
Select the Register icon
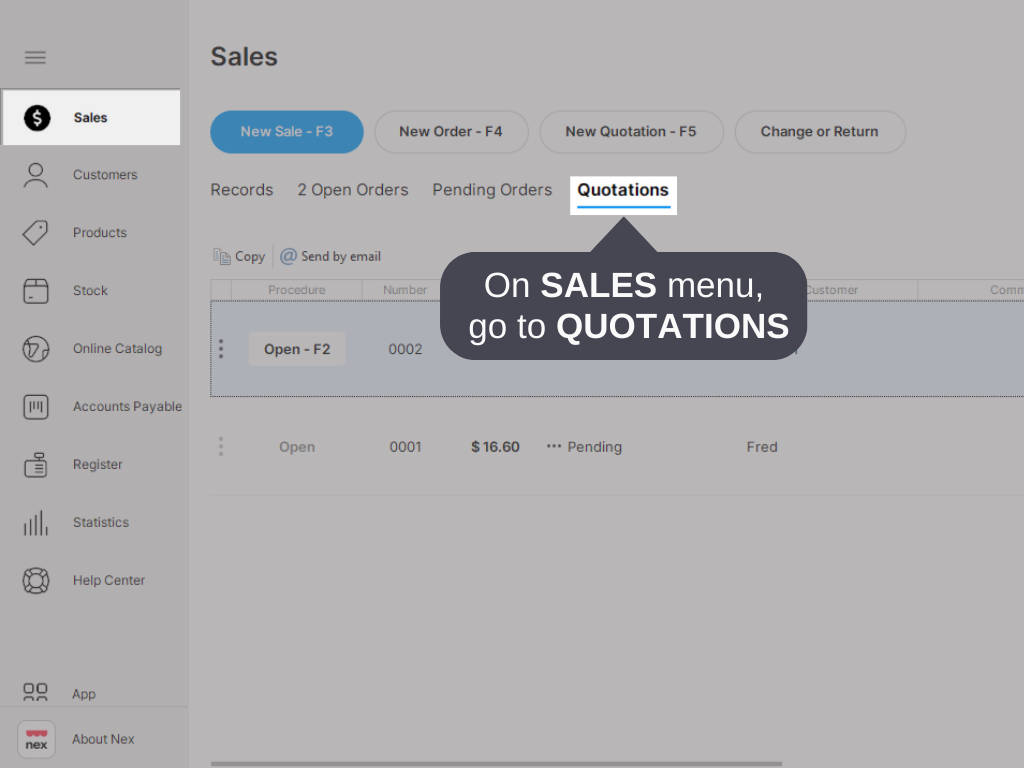click(35, 464)
